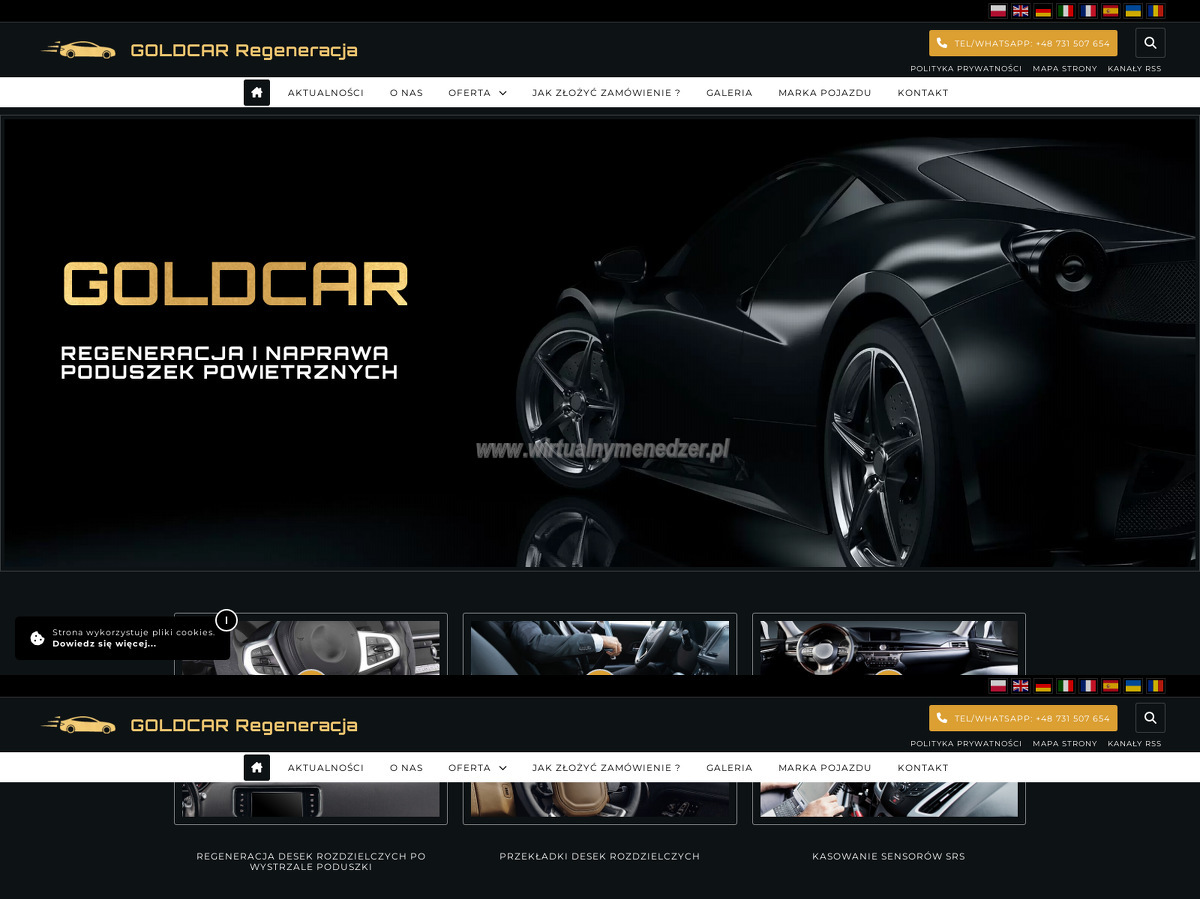Switch to Polish via flag in top header

coord(997,11)
